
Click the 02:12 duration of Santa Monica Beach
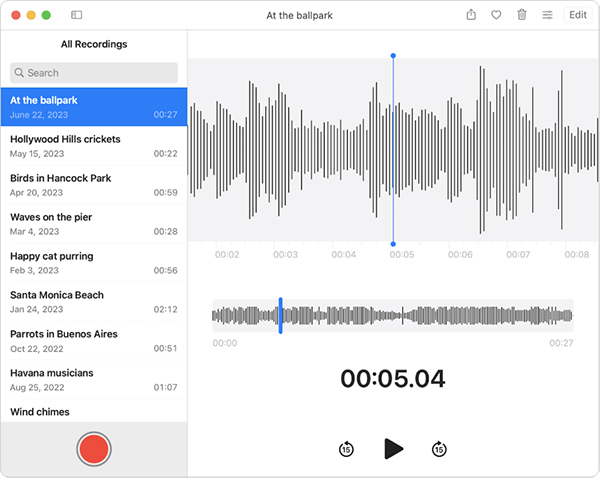coord(165,309)
